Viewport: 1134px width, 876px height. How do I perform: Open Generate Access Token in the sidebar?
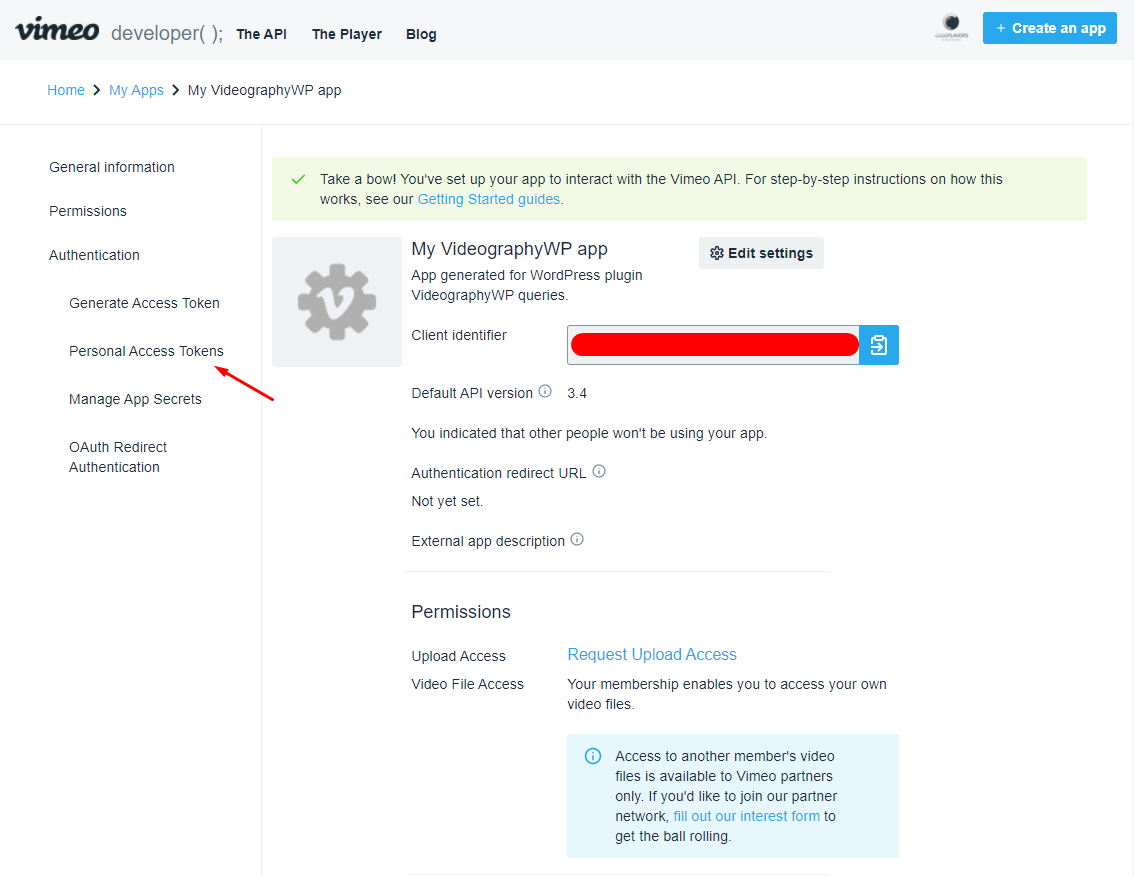(x=144, y=303)
